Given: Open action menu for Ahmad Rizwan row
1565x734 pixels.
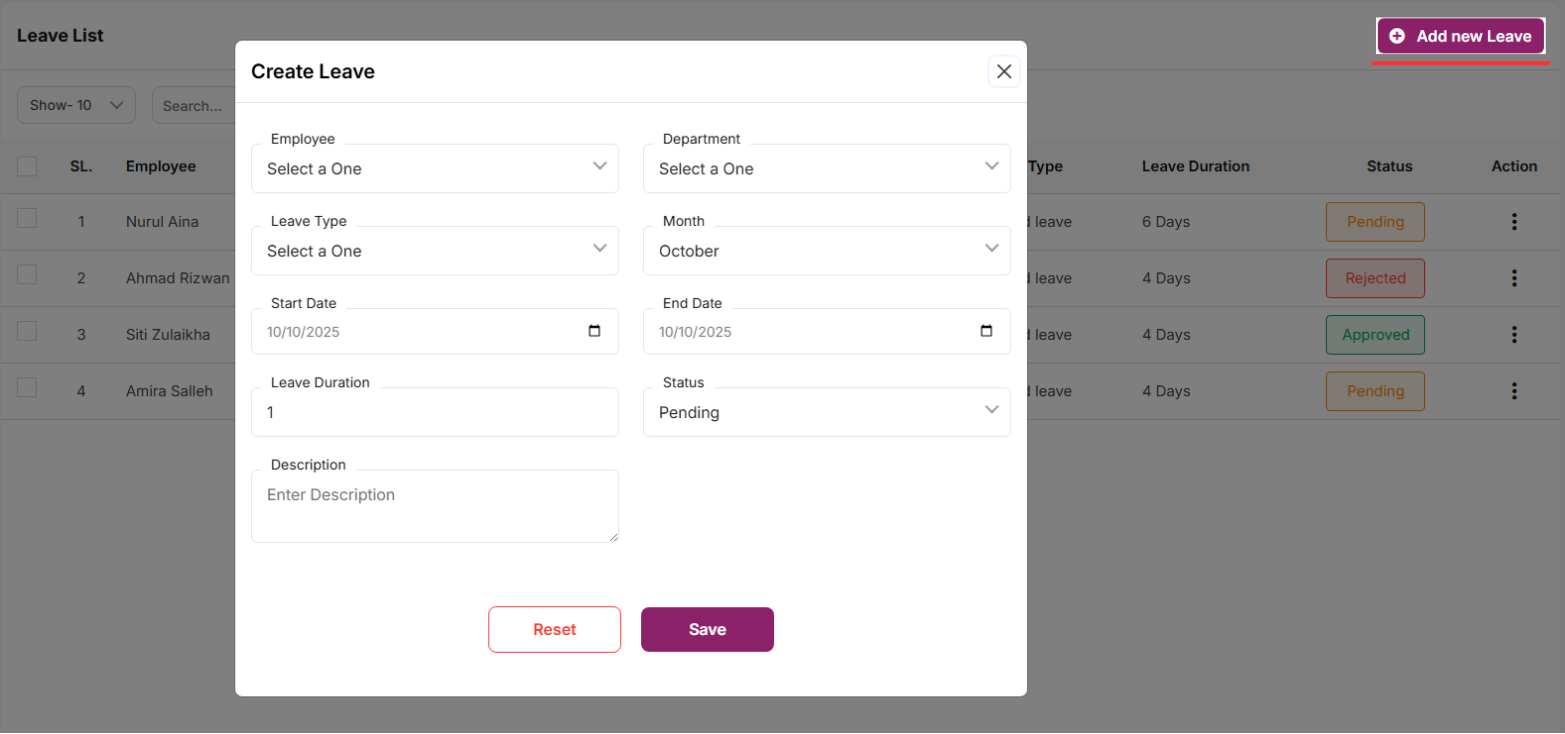Looking at the screenshot, I should click(x=1514, y=278).
